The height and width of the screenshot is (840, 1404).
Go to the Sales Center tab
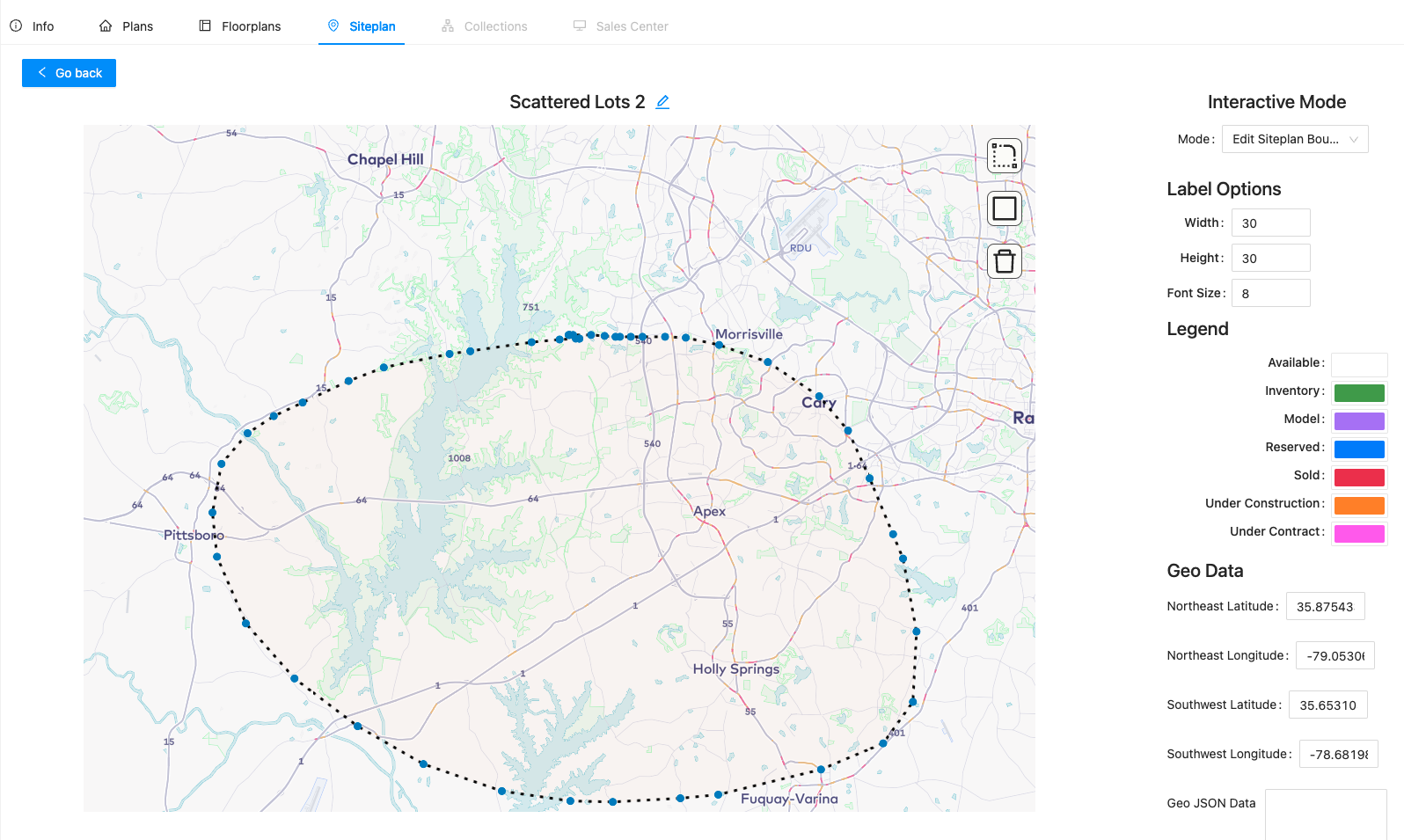coord(621,26)
